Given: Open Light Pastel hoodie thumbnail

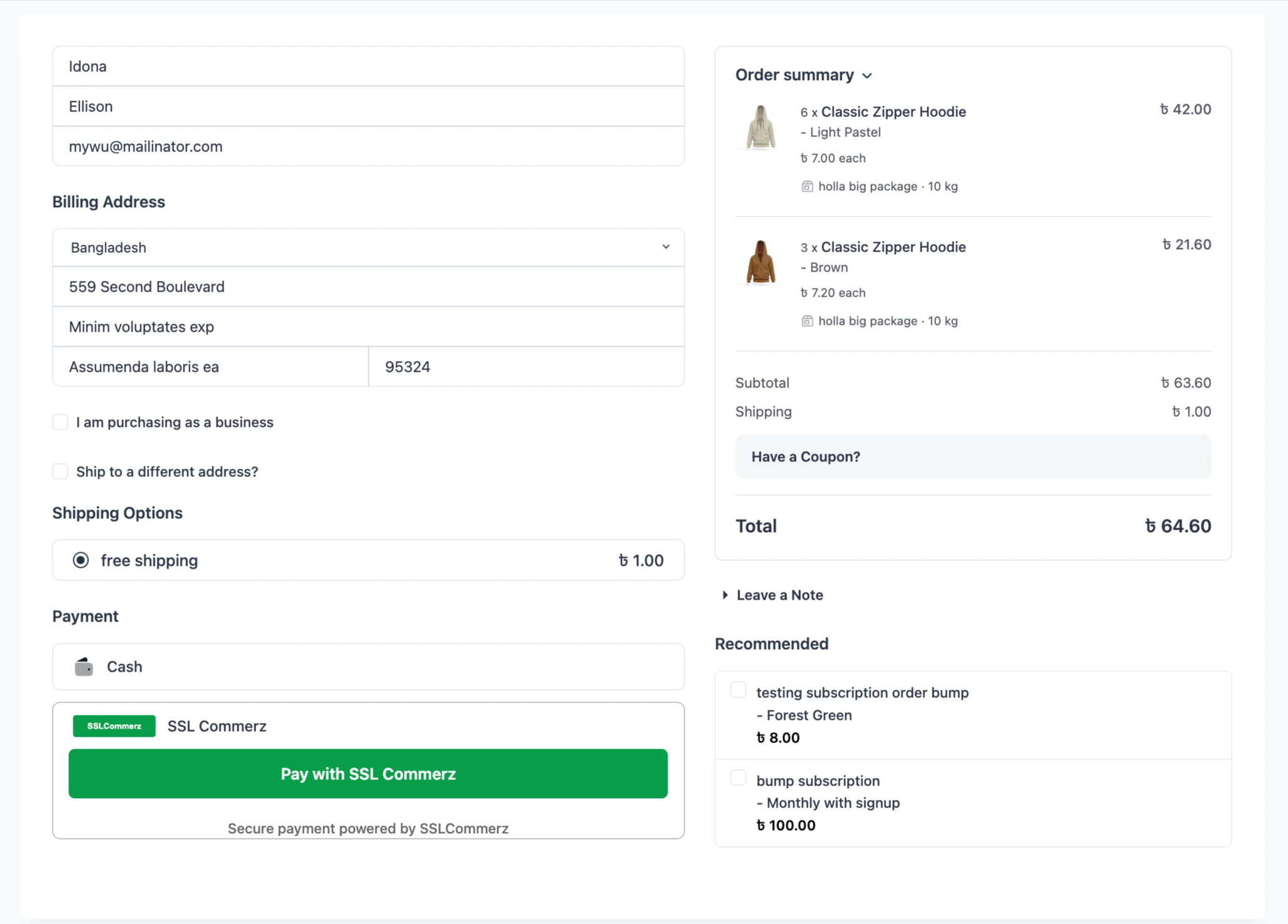Looking at the screenshot, I should (761, 127).
